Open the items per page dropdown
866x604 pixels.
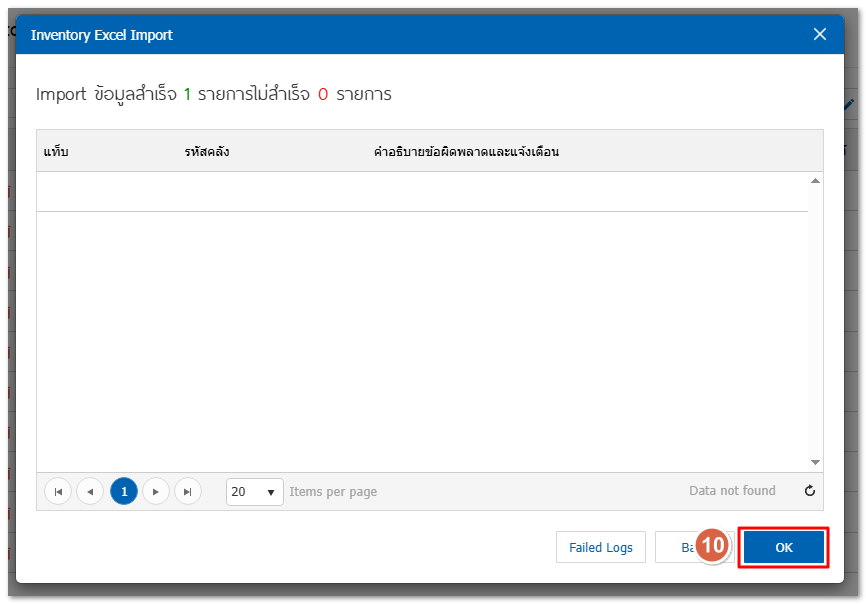[270, 492]
